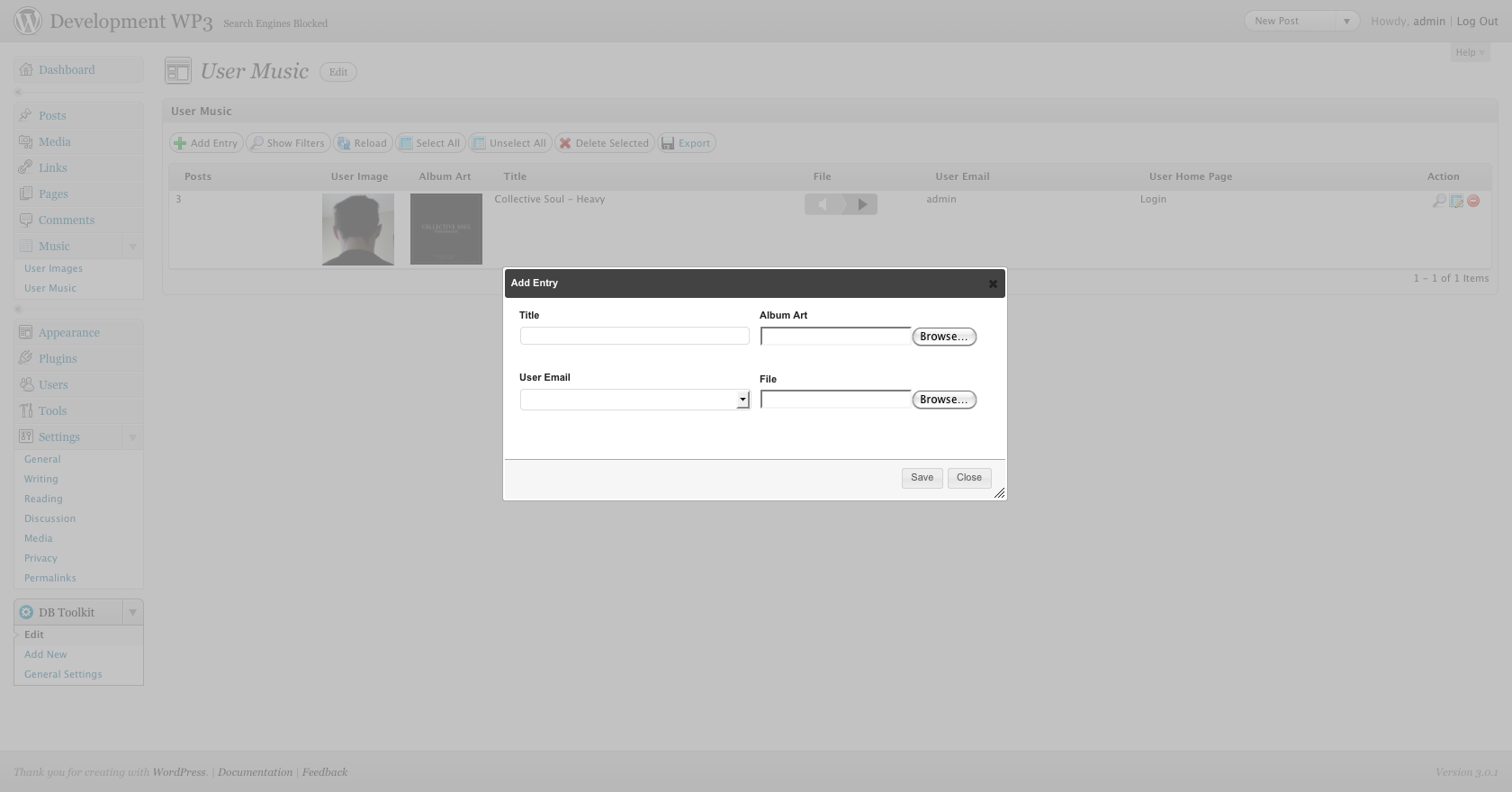Play the Collective Soul audio file
Viewport: 1512px width, 792px height.
(861, 204)
